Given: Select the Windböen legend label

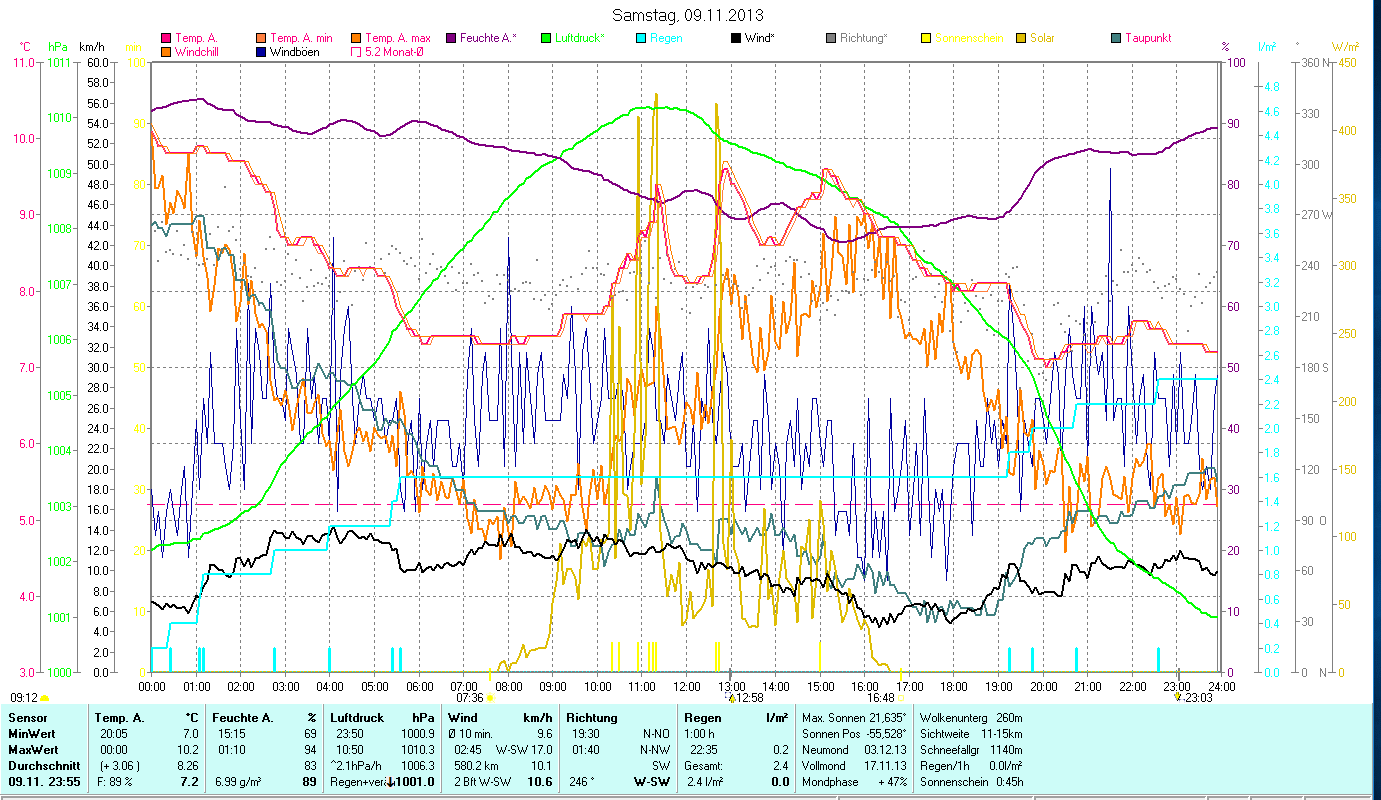Looking at the screenshot, I should 295,51.
